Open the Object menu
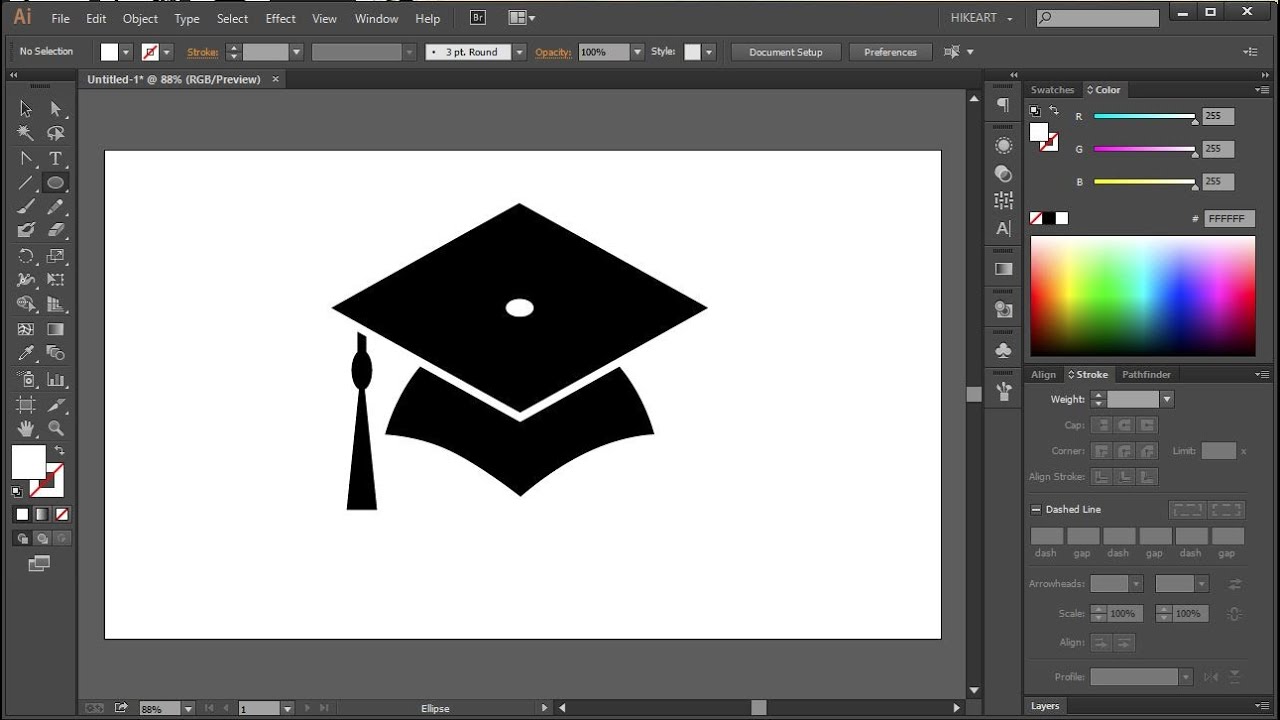This screenshot has width=1280, height=720. [x=140, y=18]
